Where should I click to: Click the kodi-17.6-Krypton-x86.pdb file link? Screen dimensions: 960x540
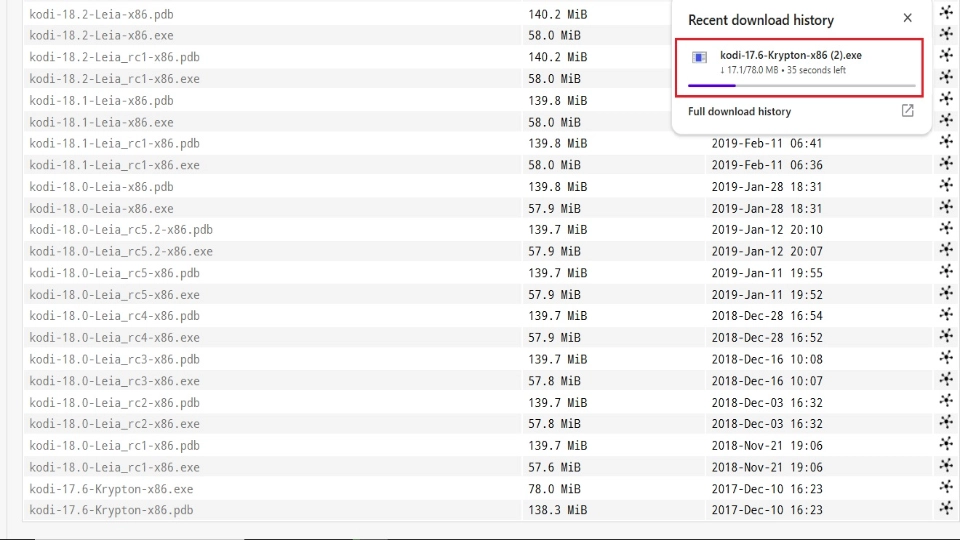111,510
